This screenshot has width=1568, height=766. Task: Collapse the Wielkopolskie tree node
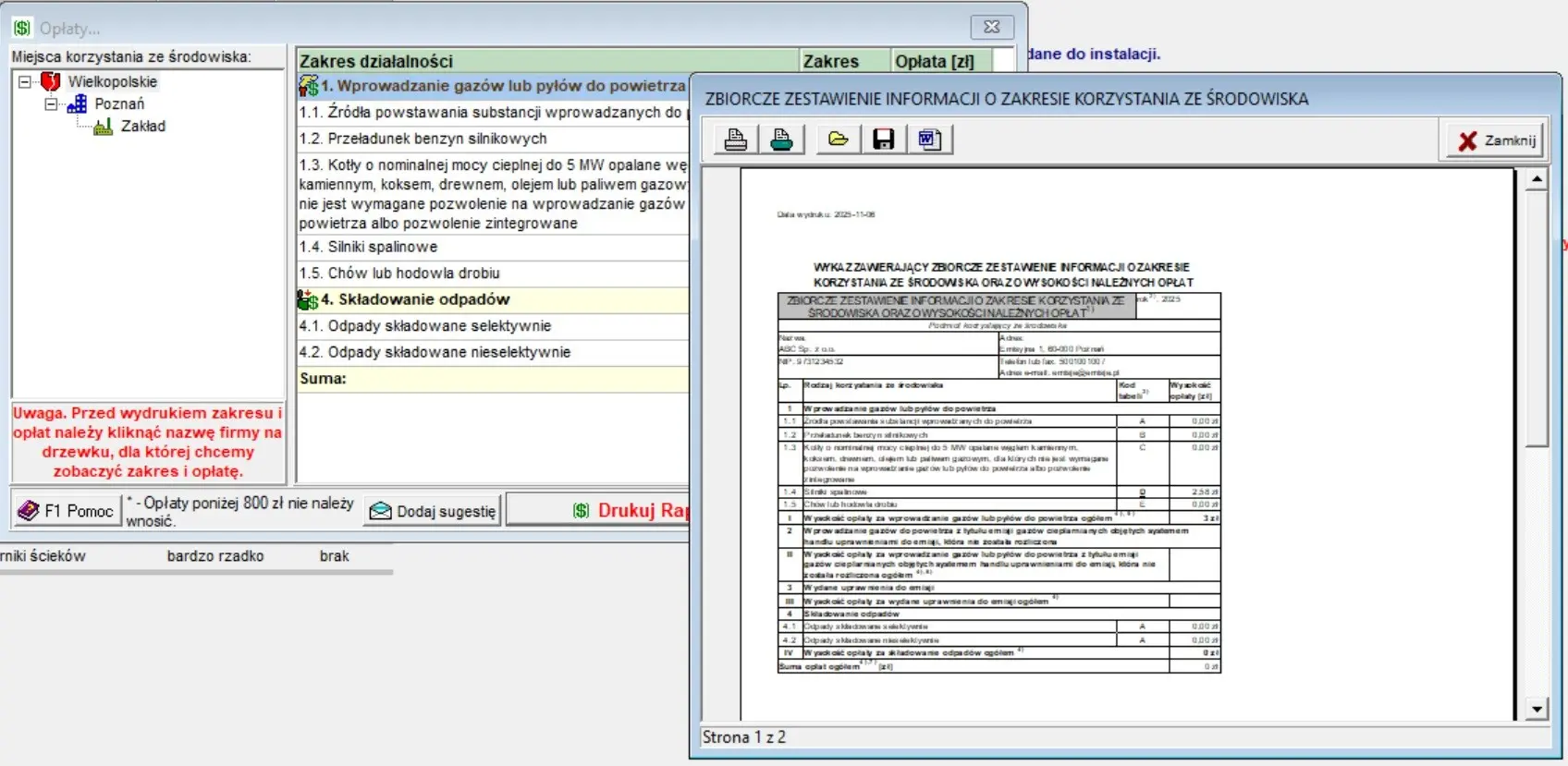pos(25,82)
